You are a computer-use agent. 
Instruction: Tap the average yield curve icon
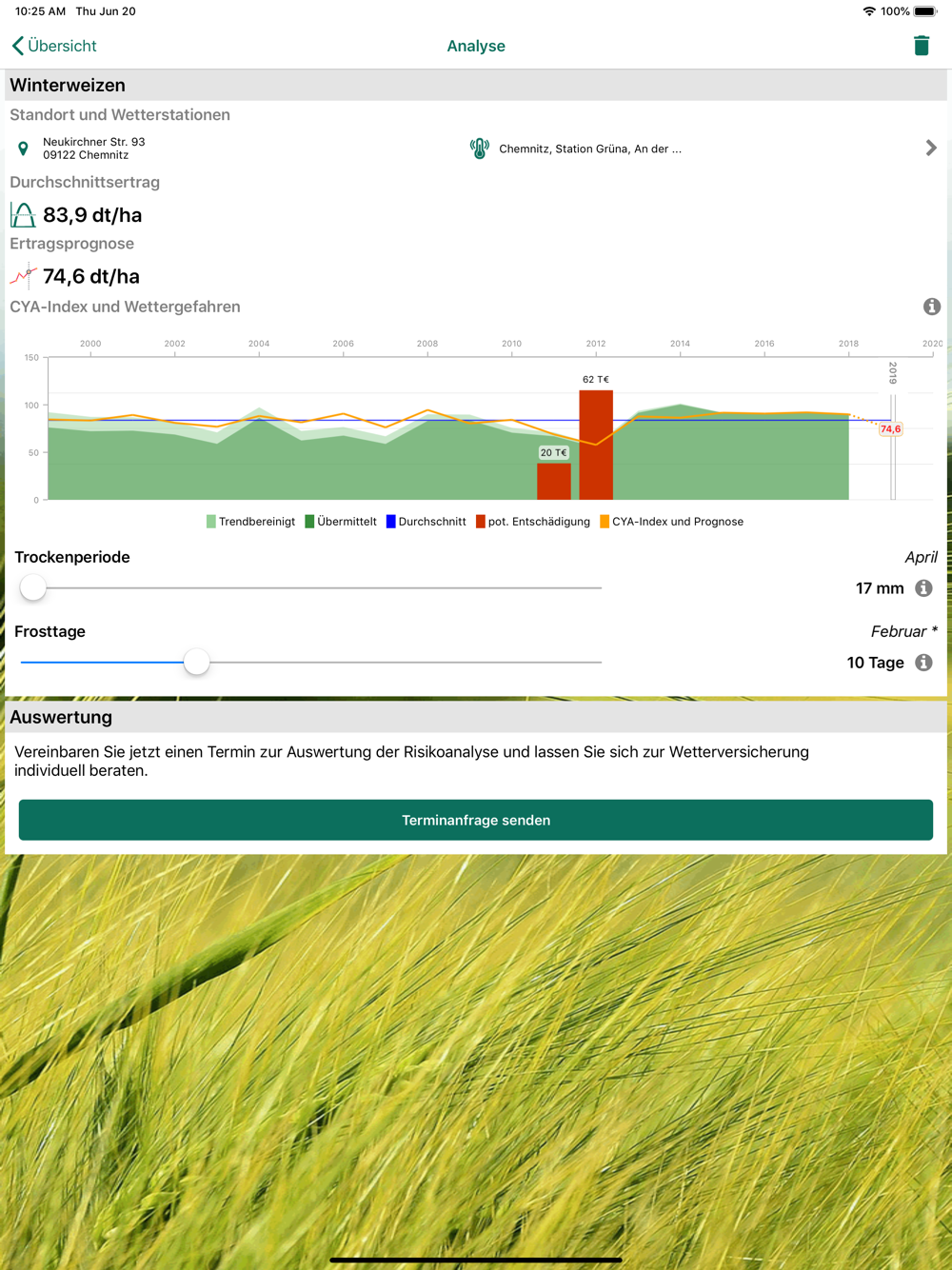coord(23,215)
